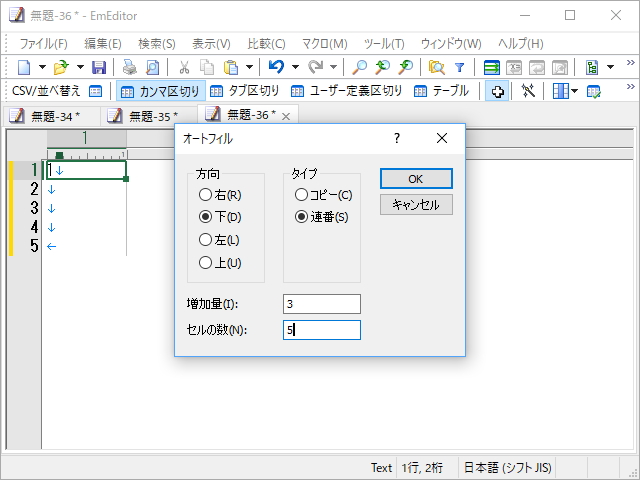Image resolution: width=640 pixels, height=480 pixels.
Task: Expand the Open file dropdown arrow
Action: pos(80,67)
